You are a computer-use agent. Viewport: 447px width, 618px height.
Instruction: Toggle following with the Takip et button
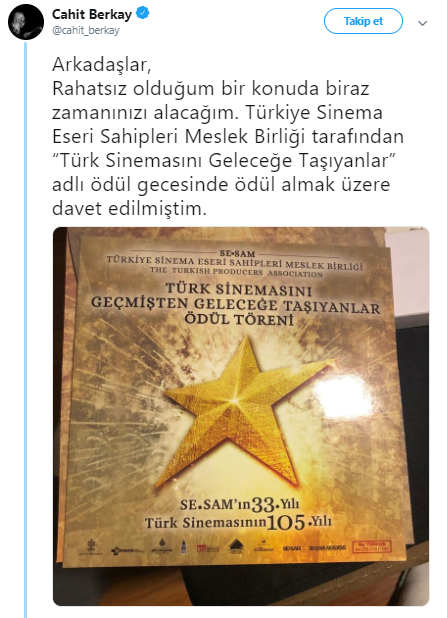coord(363,21)
